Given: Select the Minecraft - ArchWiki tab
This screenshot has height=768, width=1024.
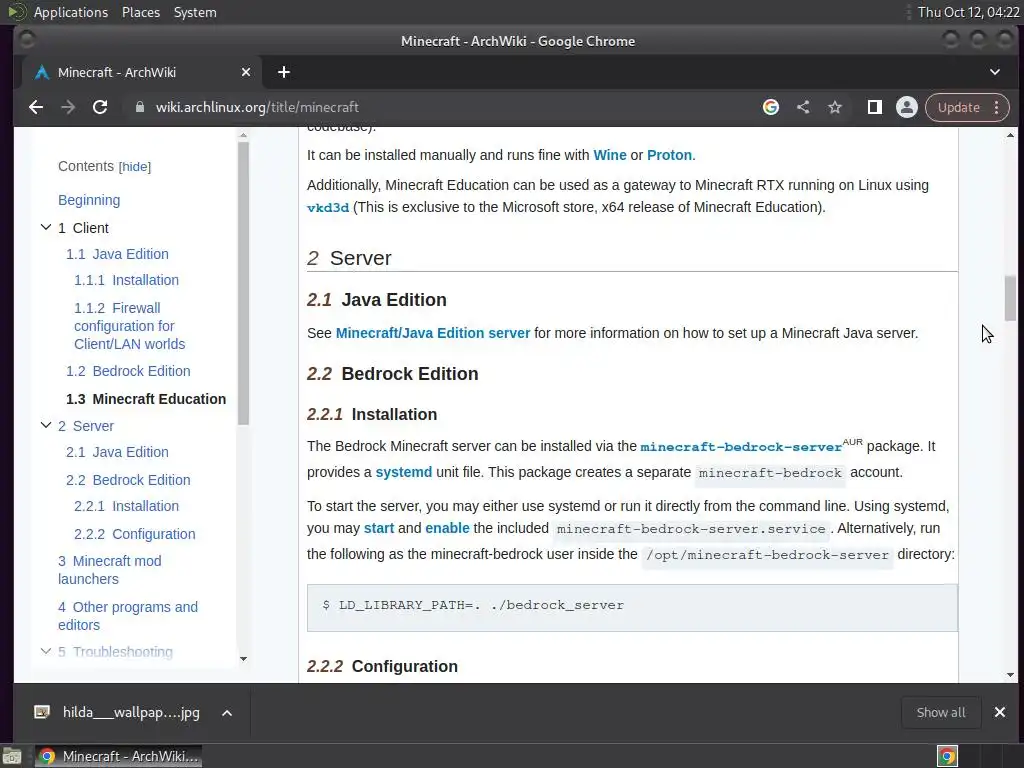Looking at the screenshot, I should click(142, 72).
